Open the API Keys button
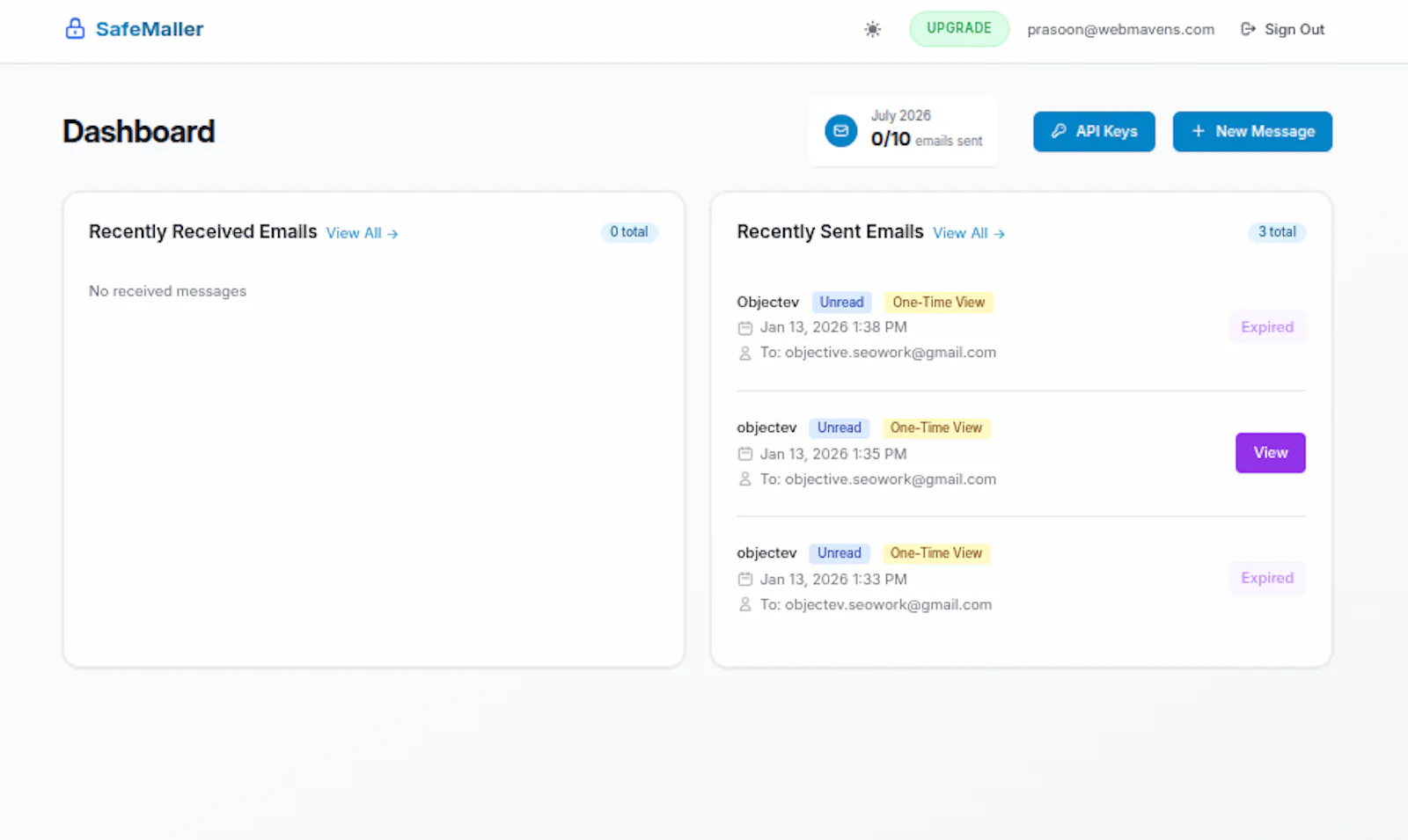 [1094, 131]
